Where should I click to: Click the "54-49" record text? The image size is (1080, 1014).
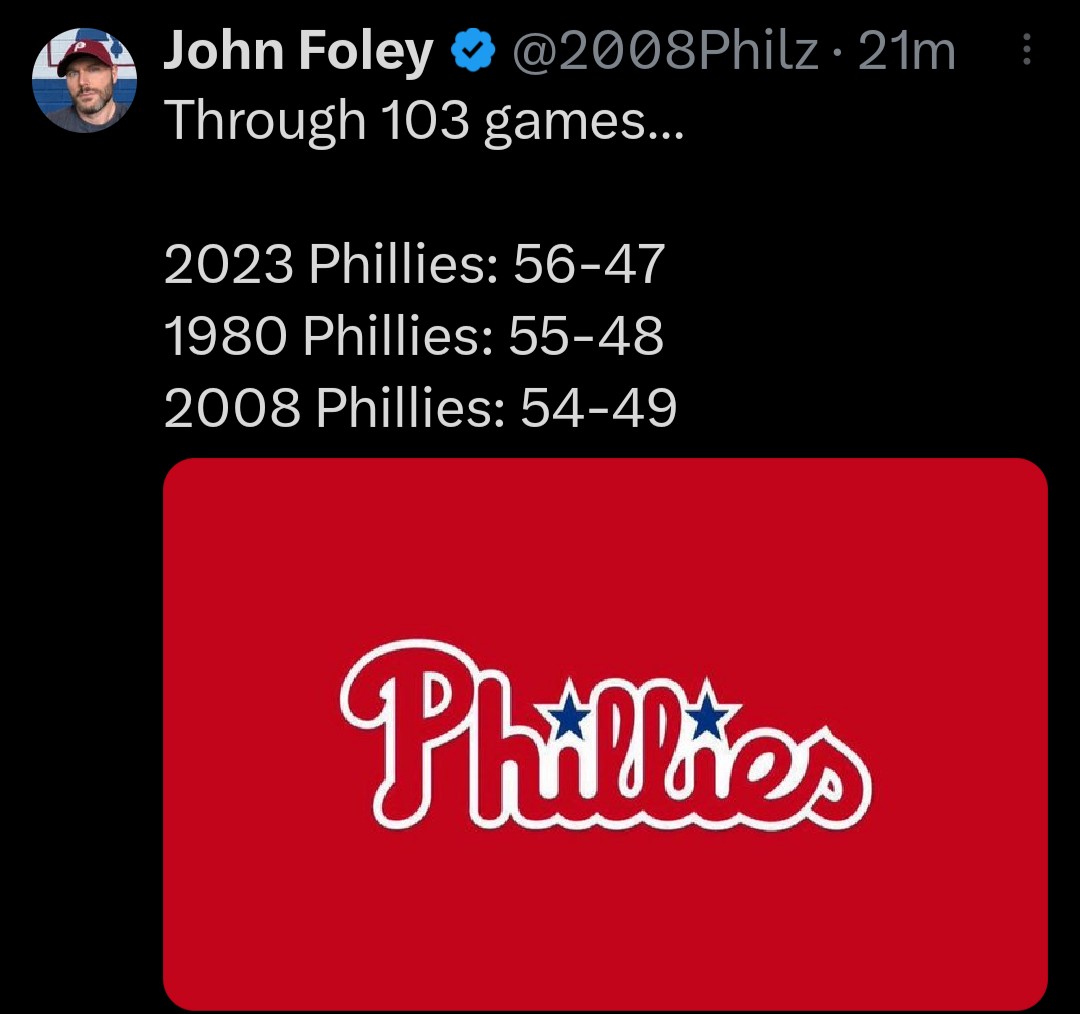[x=598, y=408]
